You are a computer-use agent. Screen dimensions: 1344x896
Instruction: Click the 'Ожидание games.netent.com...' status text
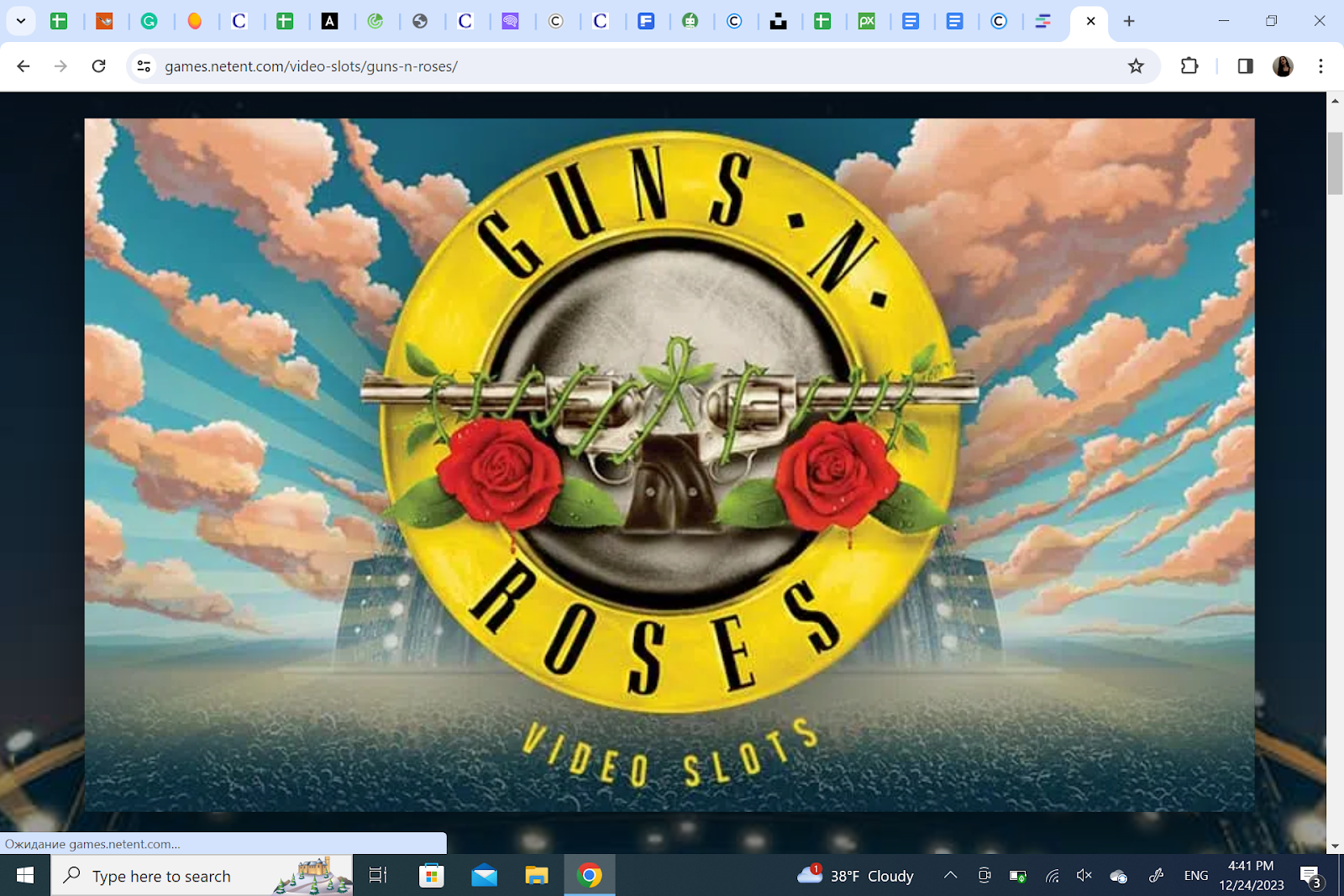pos(92,844)
